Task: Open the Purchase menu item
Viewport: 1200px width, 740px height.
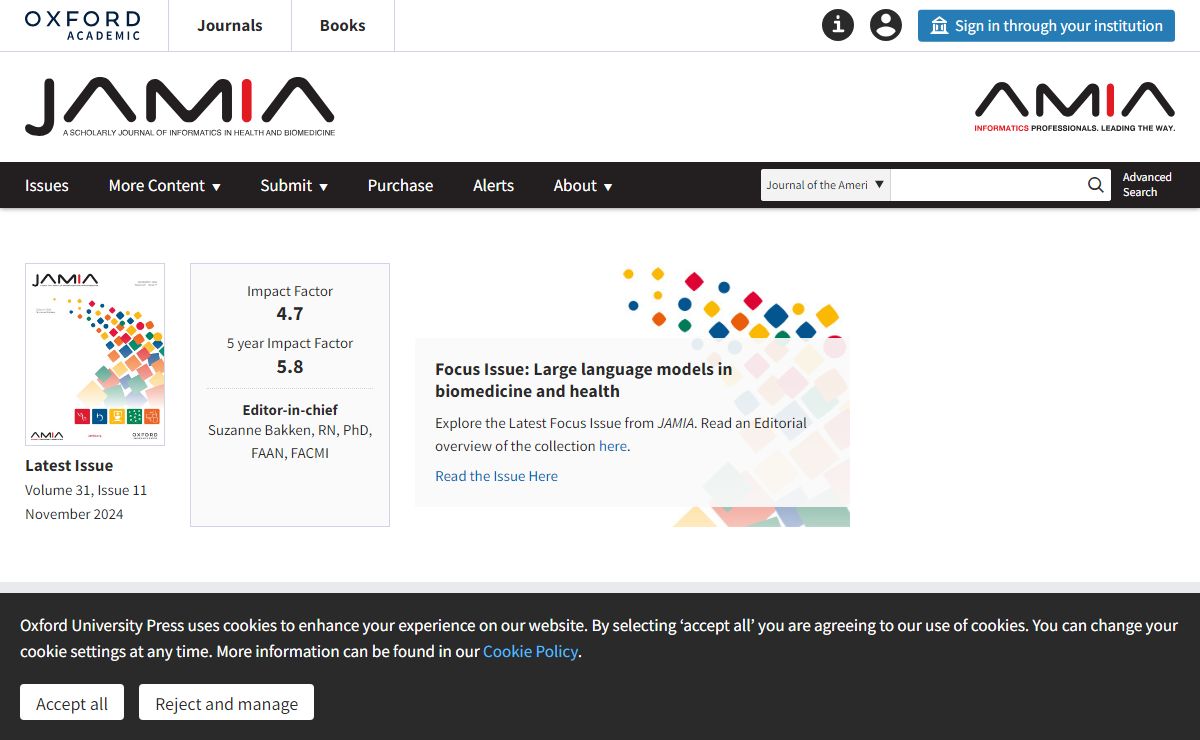Action: pyautogui.click(x=400, y=185)
